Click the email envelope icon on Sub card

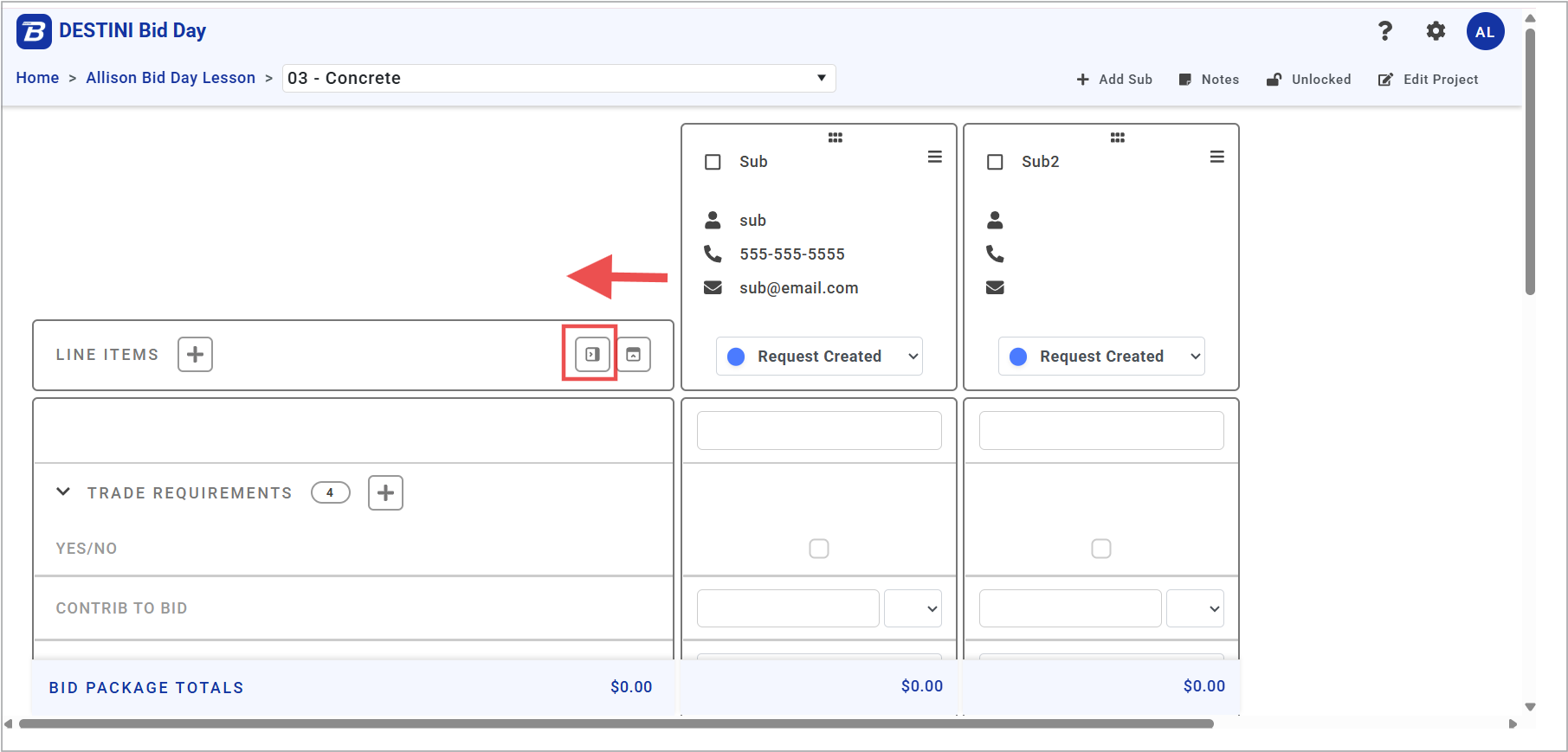713,287
